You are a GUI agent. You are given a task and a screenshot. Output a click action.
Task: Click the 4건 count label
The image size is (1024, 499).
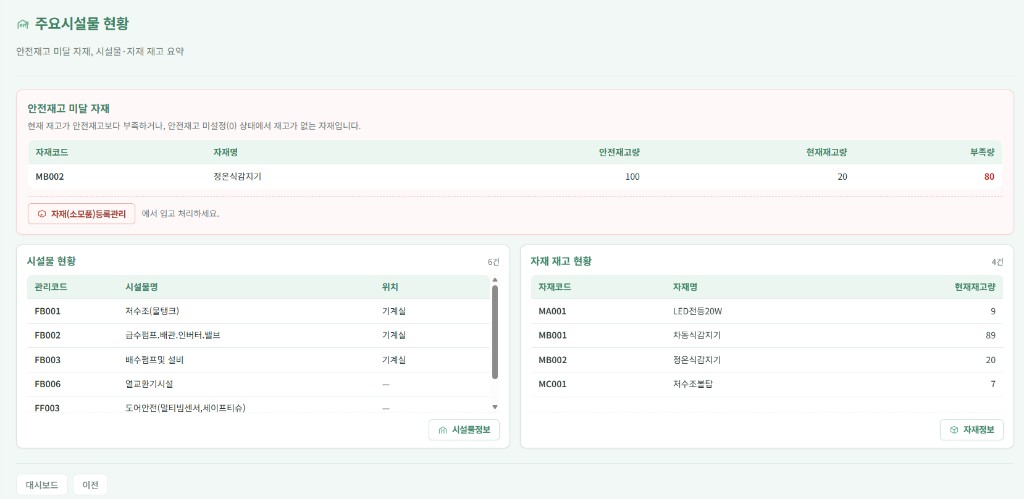coord(997,262)
